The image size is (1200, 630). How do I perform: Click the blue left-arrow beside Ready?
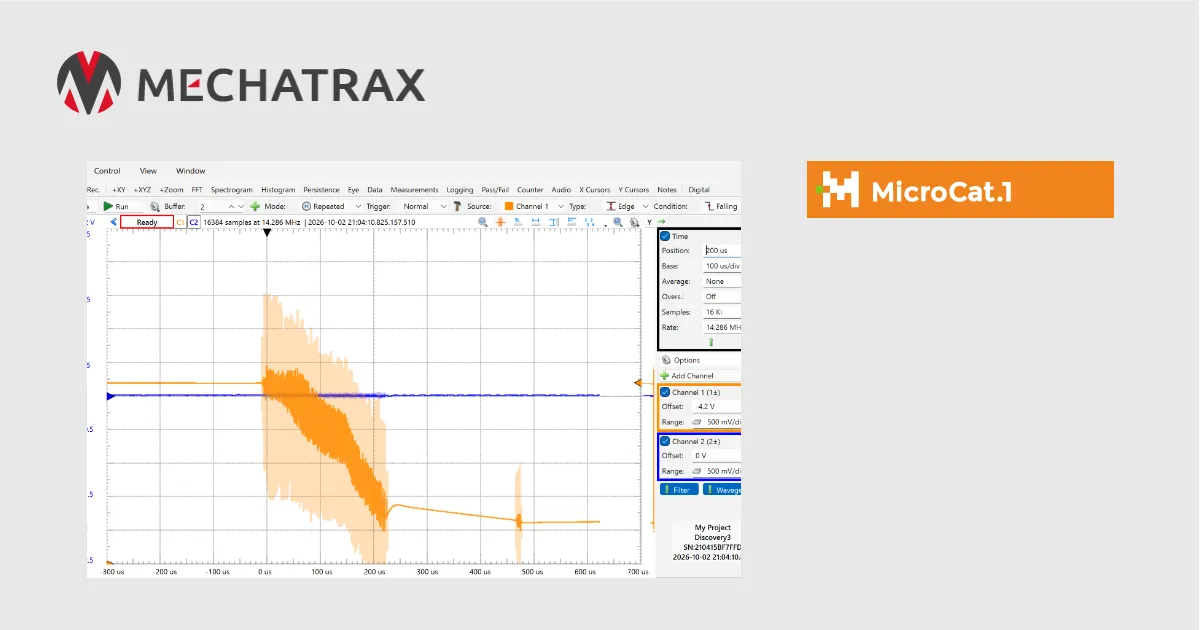[x=113, y=222]
